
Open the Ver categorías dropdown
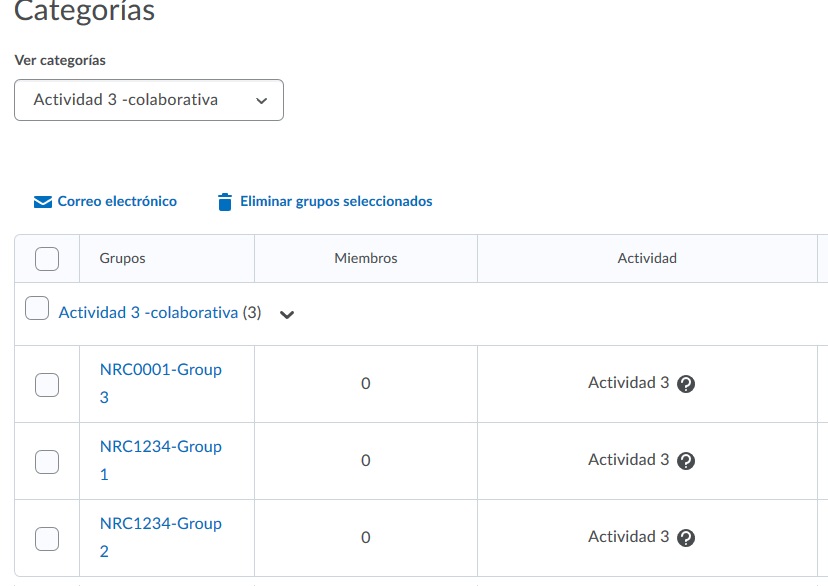tap(149, 100)
